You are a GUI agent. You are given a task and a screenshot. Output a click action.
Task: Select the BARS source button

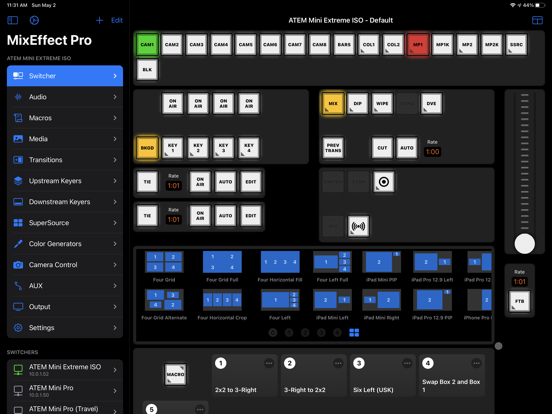pos(344,45)
